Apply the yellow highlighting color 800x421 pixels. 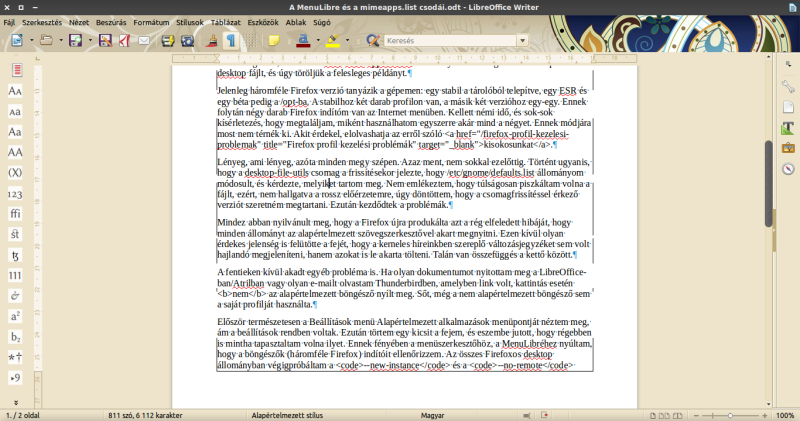[333, 40]
